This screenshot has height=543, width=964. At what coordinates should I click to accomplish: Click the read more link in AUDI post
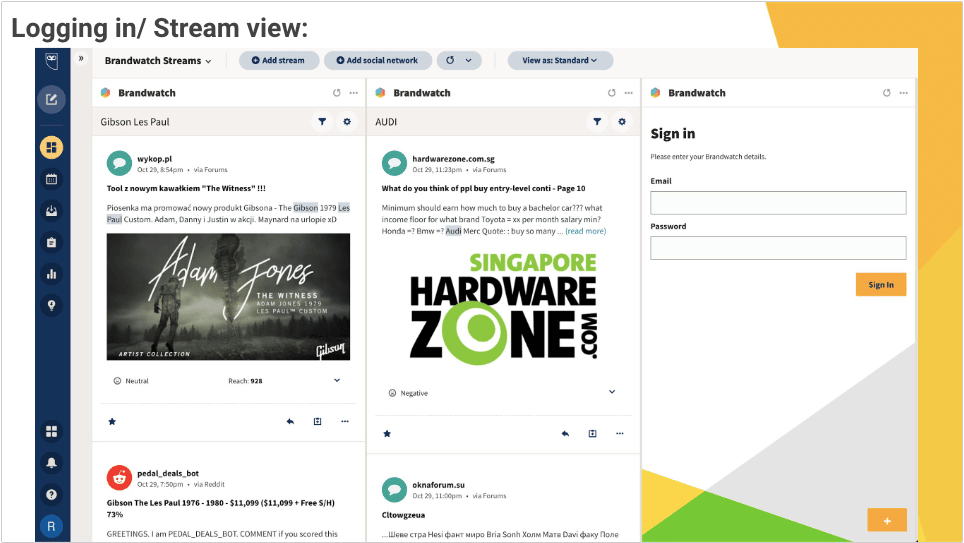point(585,231)
